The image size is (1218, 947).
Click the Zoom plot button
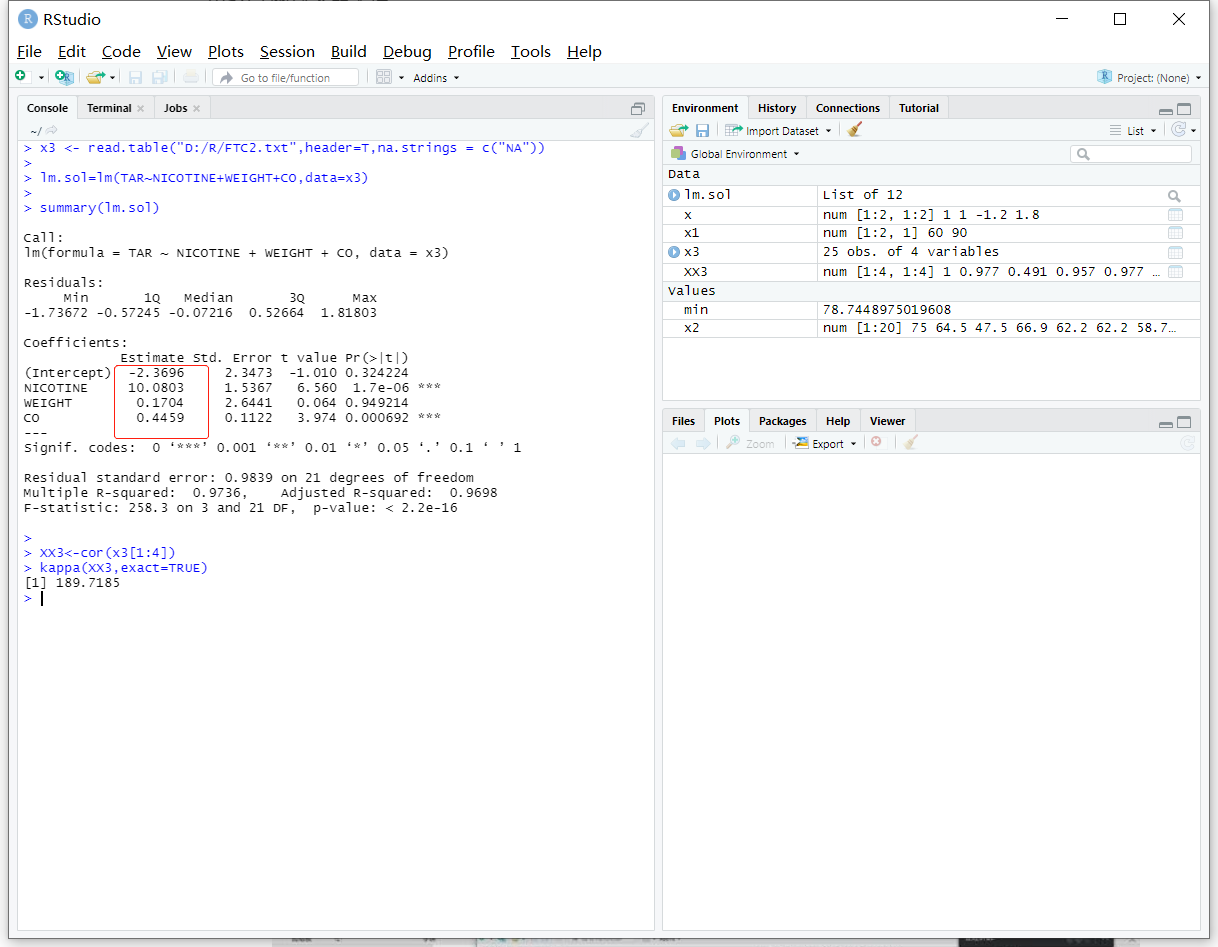[x=751, y=443]
